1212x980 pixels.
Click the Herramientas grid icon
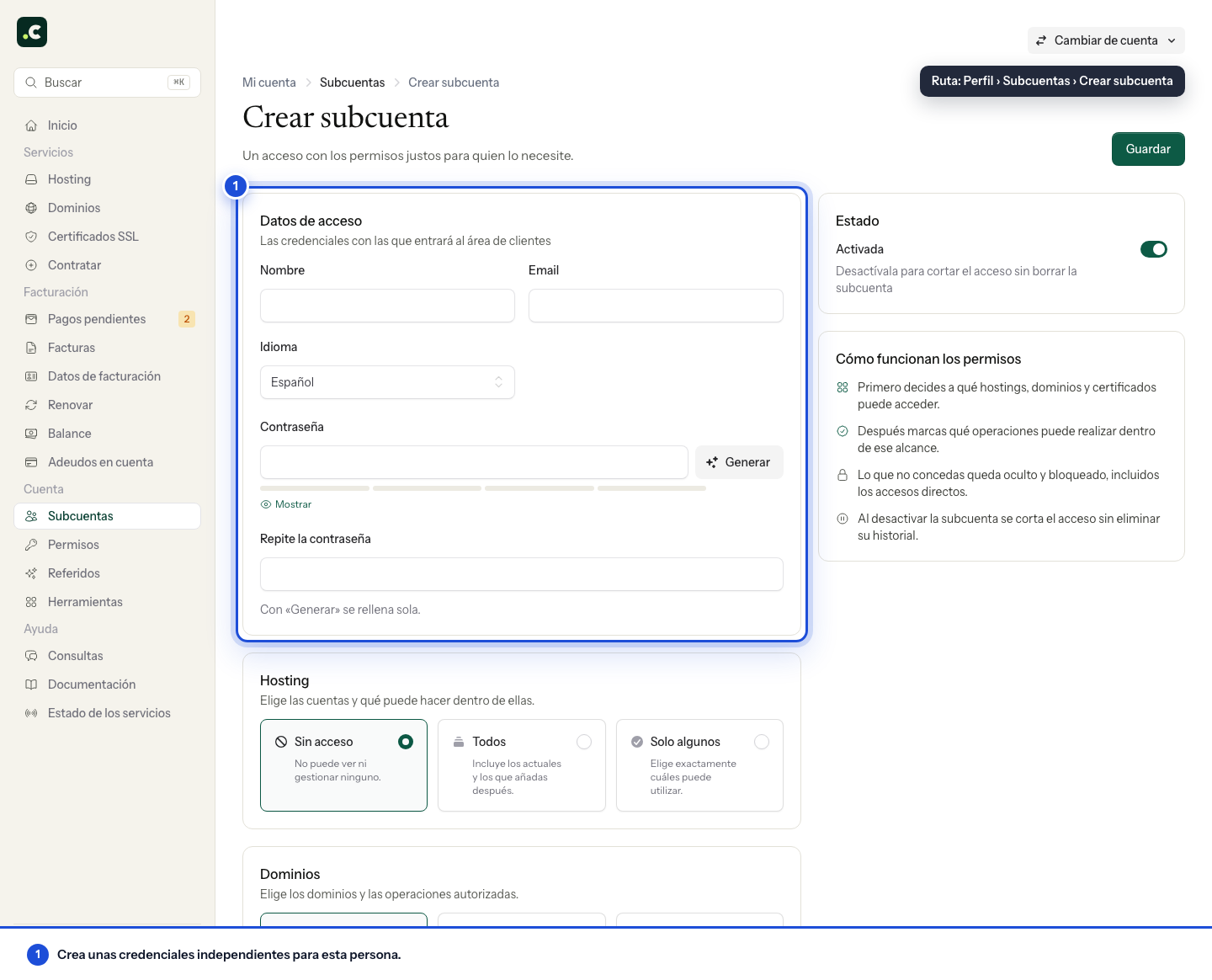click(31, 602)
